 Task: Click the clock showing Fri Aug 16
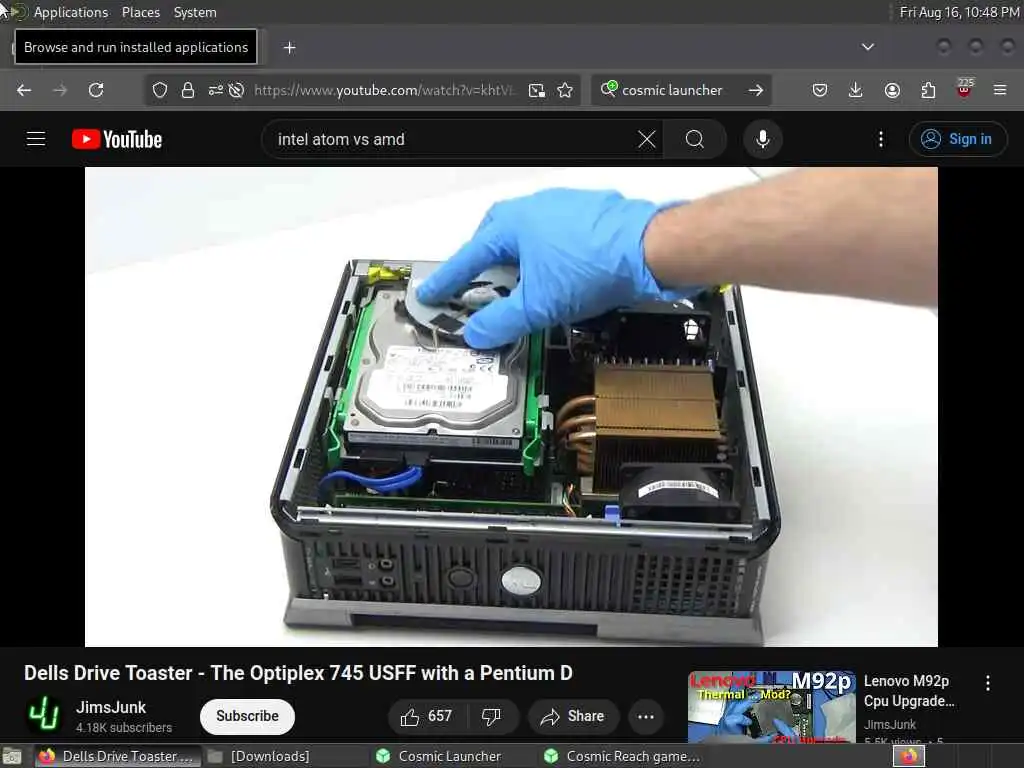point(959,12)
